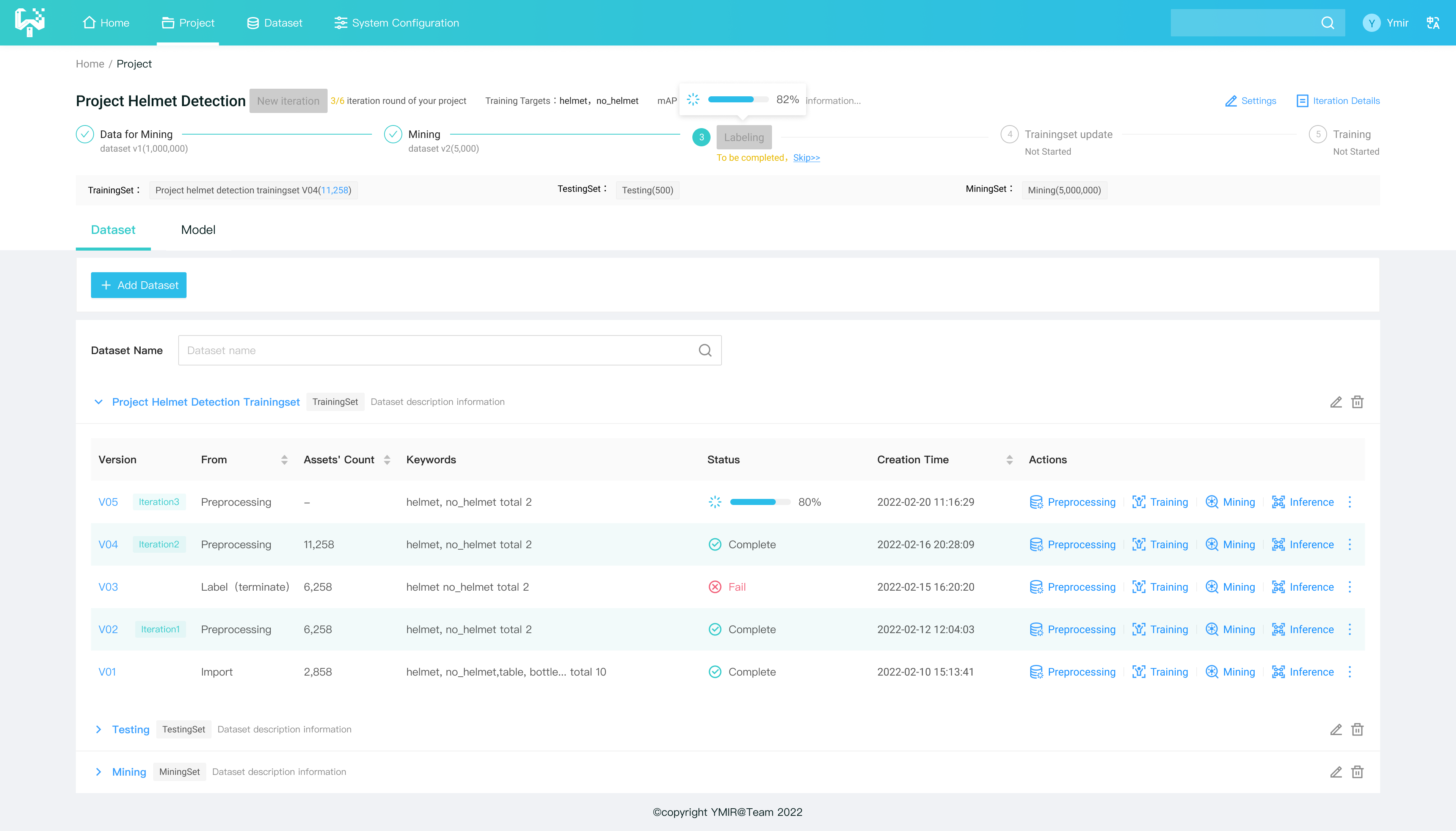Click the search magnifier icon in top bar

(1327, 23)
